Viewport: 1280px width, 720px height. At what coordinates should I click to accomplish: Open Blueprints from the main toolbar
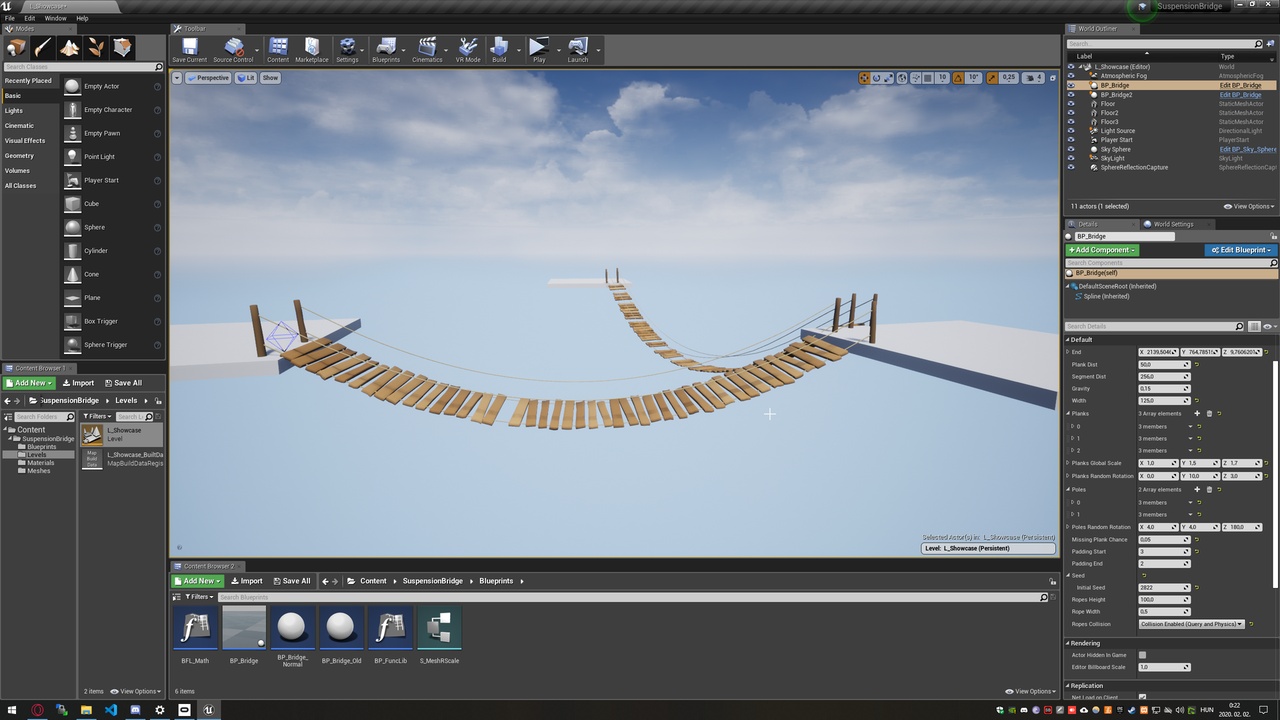[x=386, y=48]
